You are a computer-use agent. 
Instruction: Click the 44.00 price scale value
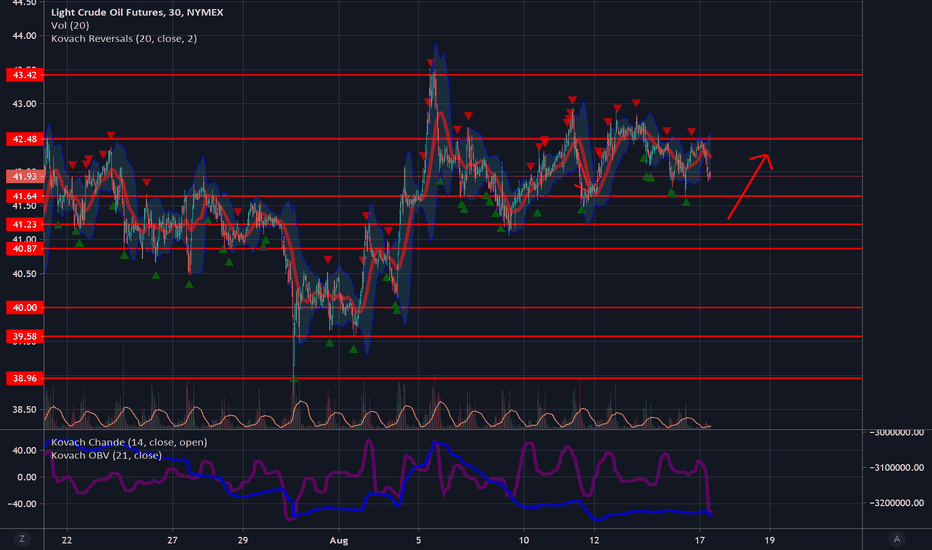[24, 36]
